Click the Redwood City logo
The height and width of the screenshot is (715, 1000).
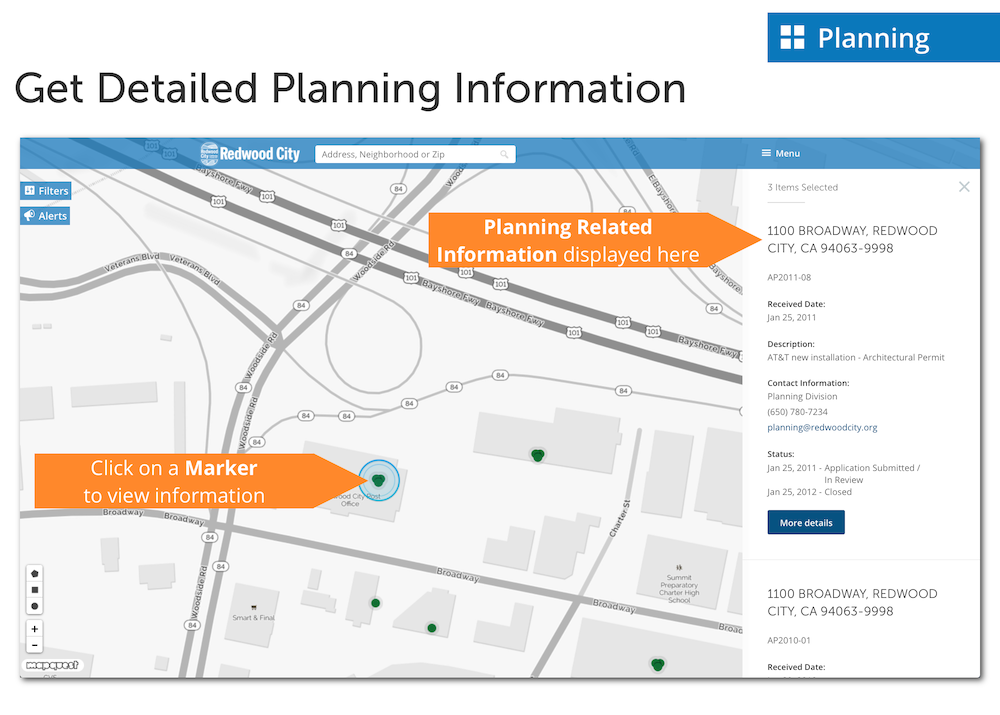point(250,154)
